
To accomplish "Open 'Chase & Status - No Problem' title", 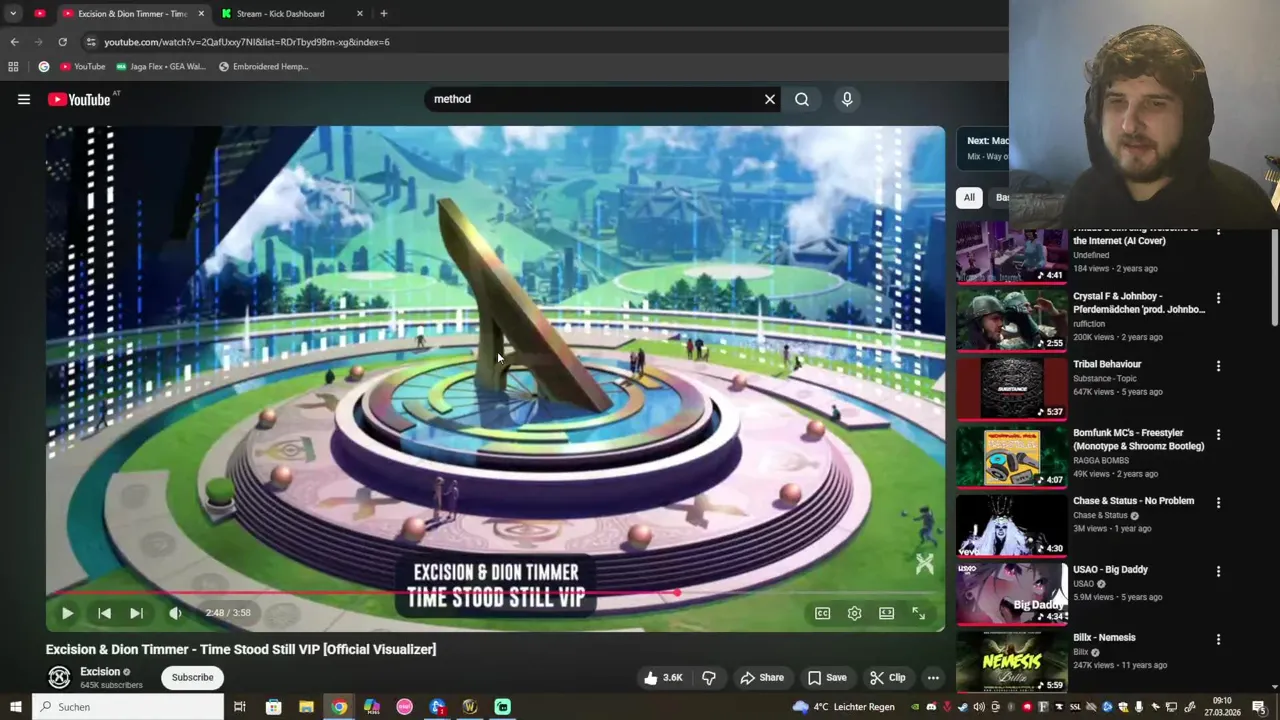I will [1133, 501].
